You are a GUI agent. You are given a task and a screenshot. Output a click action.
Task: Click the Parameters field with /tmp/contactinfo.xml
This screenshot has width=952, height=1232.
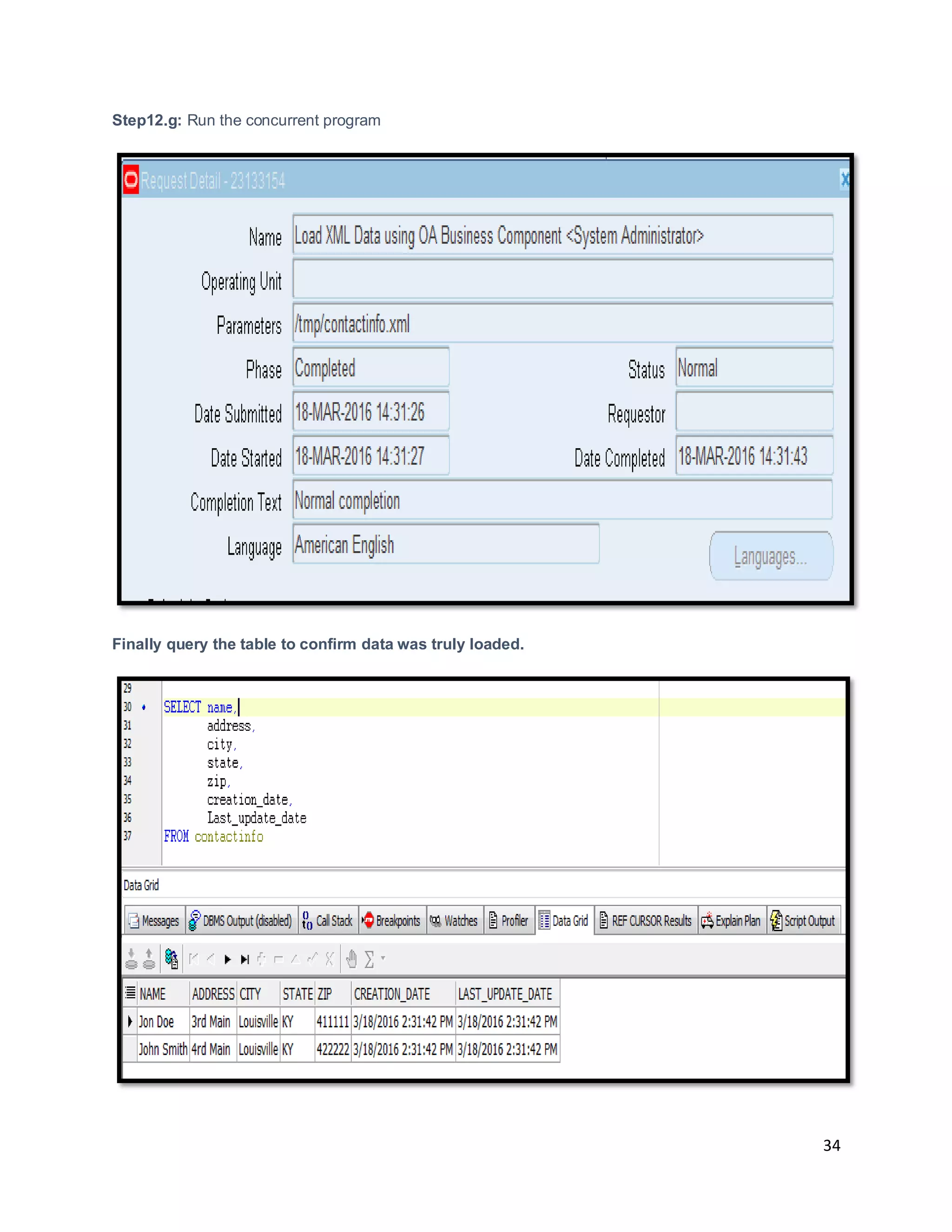563,323
